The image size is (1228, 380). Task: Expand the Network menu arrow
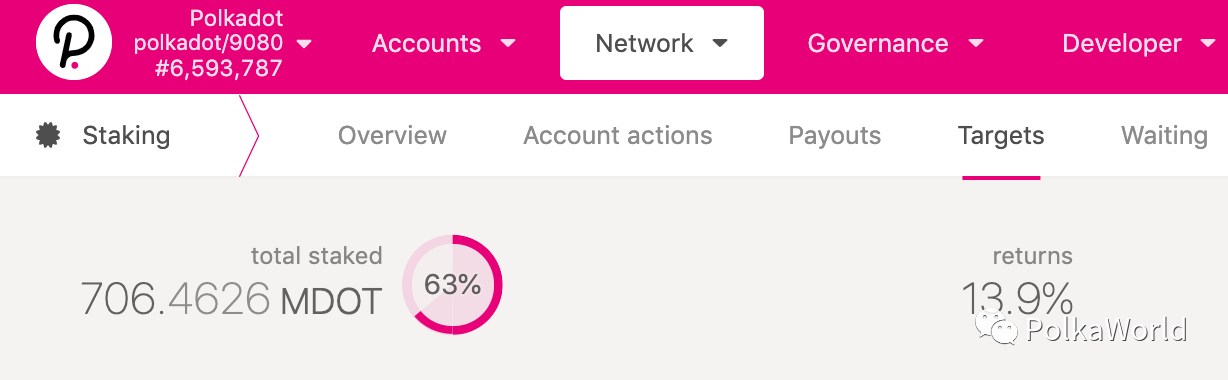pos(720,44)
